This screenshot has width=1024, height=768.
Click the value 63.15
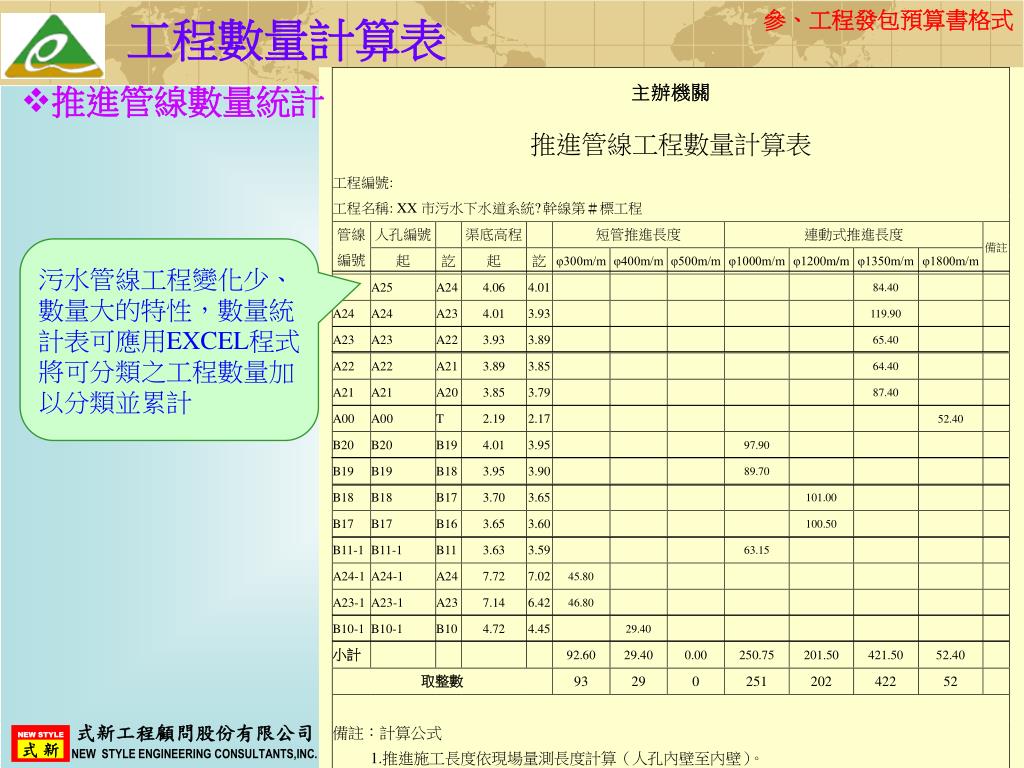756,550
